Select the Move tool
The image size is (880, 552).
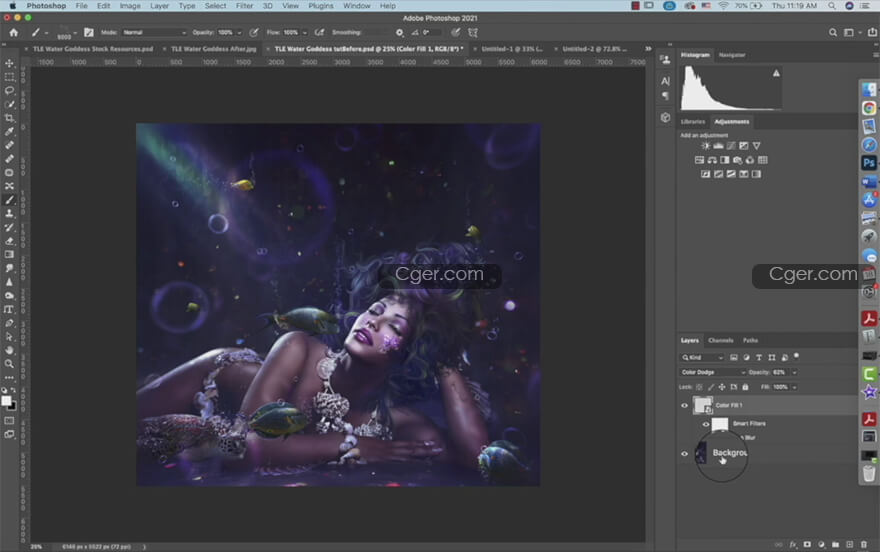coord(10,63)
